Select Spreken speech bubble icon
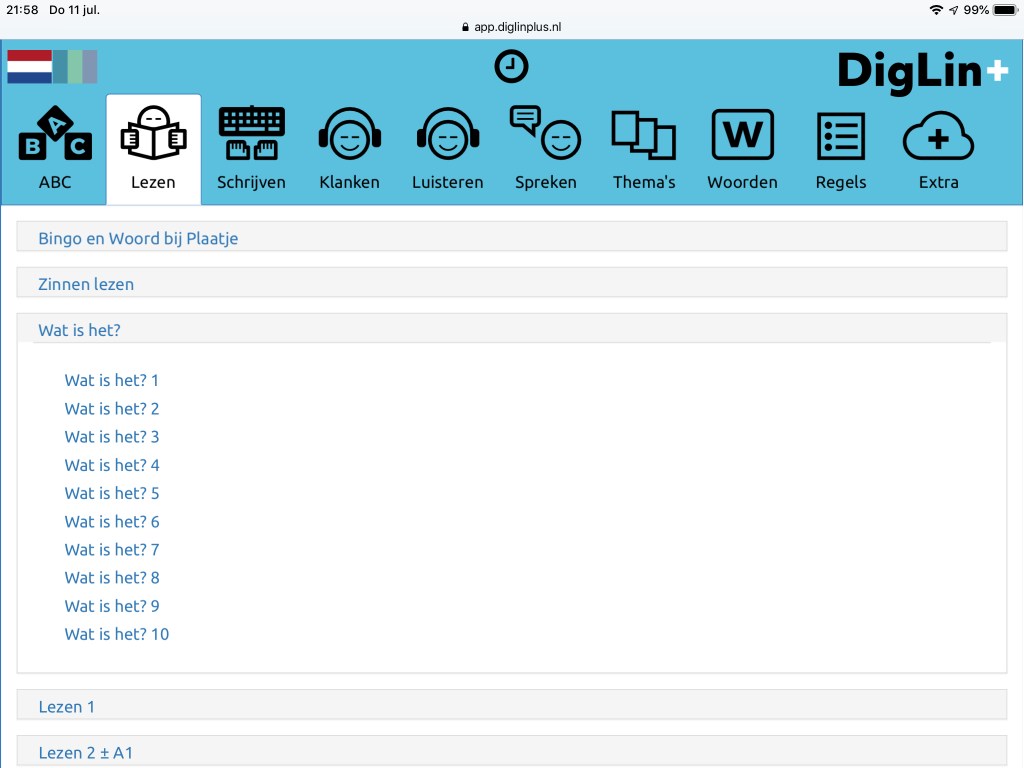The image size is (1024, 768). tap(545, 148)
